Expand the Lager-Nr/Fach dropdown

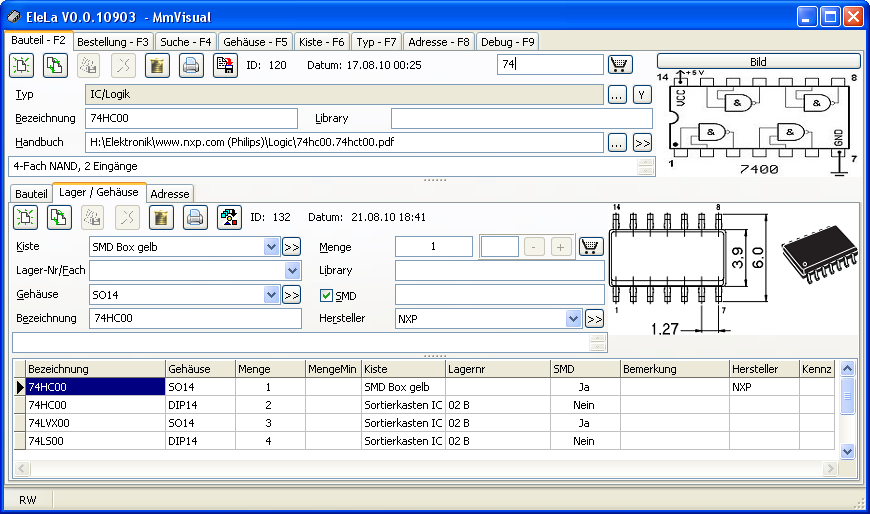pos(292,271)
